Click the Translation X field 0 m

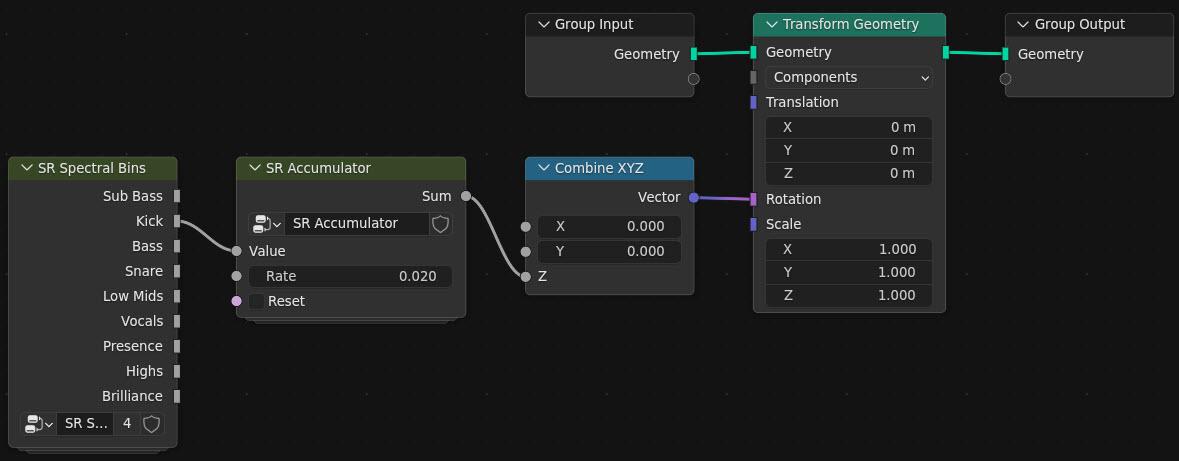(x=849, y=127)
